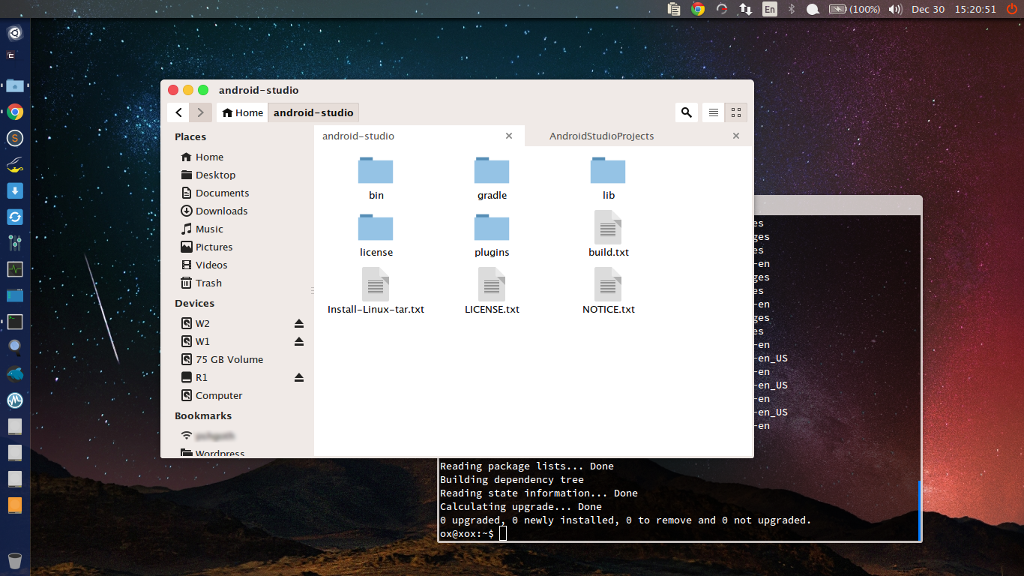The image size is (1024, 576).
Task: Select Install-Linux-tar.txt file
Action: tap(376, 291)
